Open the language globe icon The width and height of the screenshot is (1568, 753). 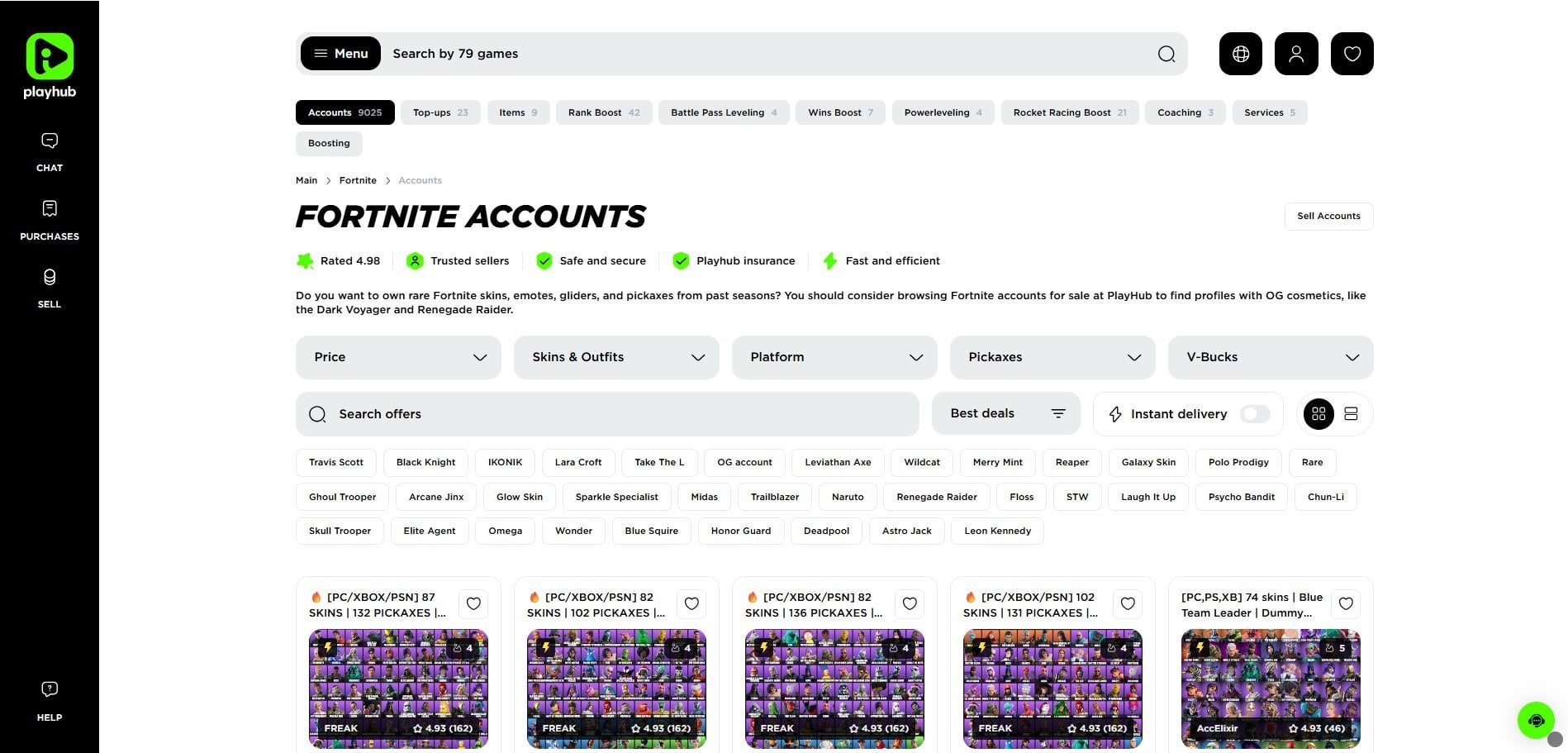click(1240, 54)
